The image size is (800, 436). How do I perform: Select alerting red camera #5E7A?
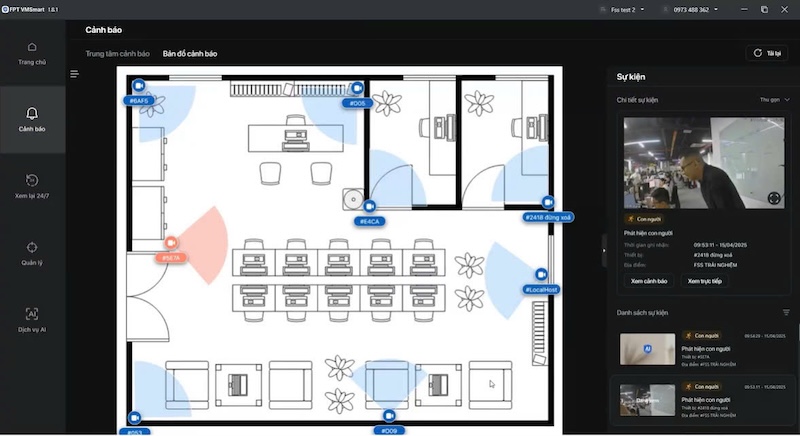point(171,243)
